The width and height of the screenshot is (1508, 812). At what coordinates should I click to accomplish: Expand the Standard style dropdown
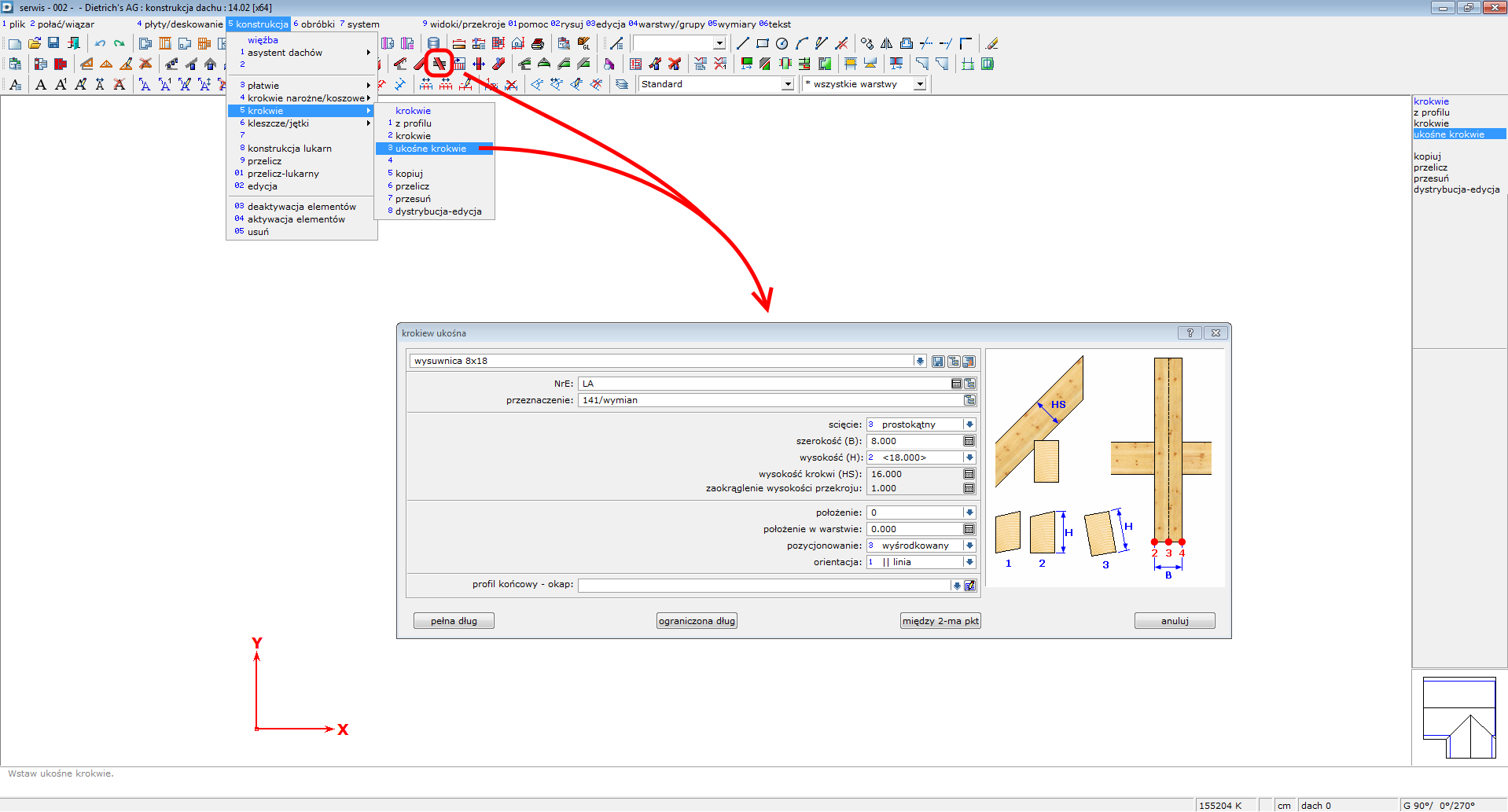click(x=787, y=84)
